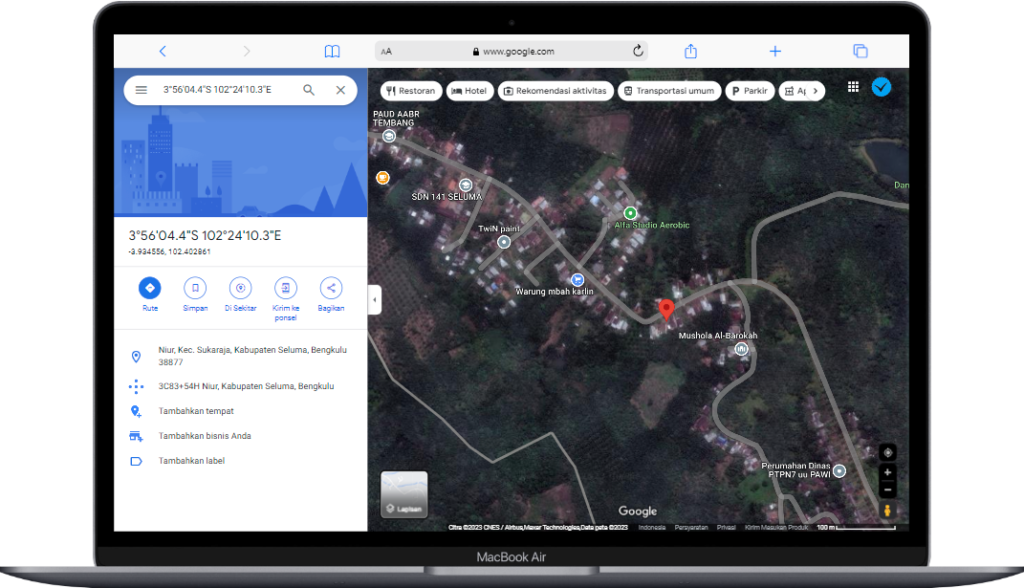Screen dimensions: 1024x588
Task: Select the Restoran filter chip
Action: point(411,91)
